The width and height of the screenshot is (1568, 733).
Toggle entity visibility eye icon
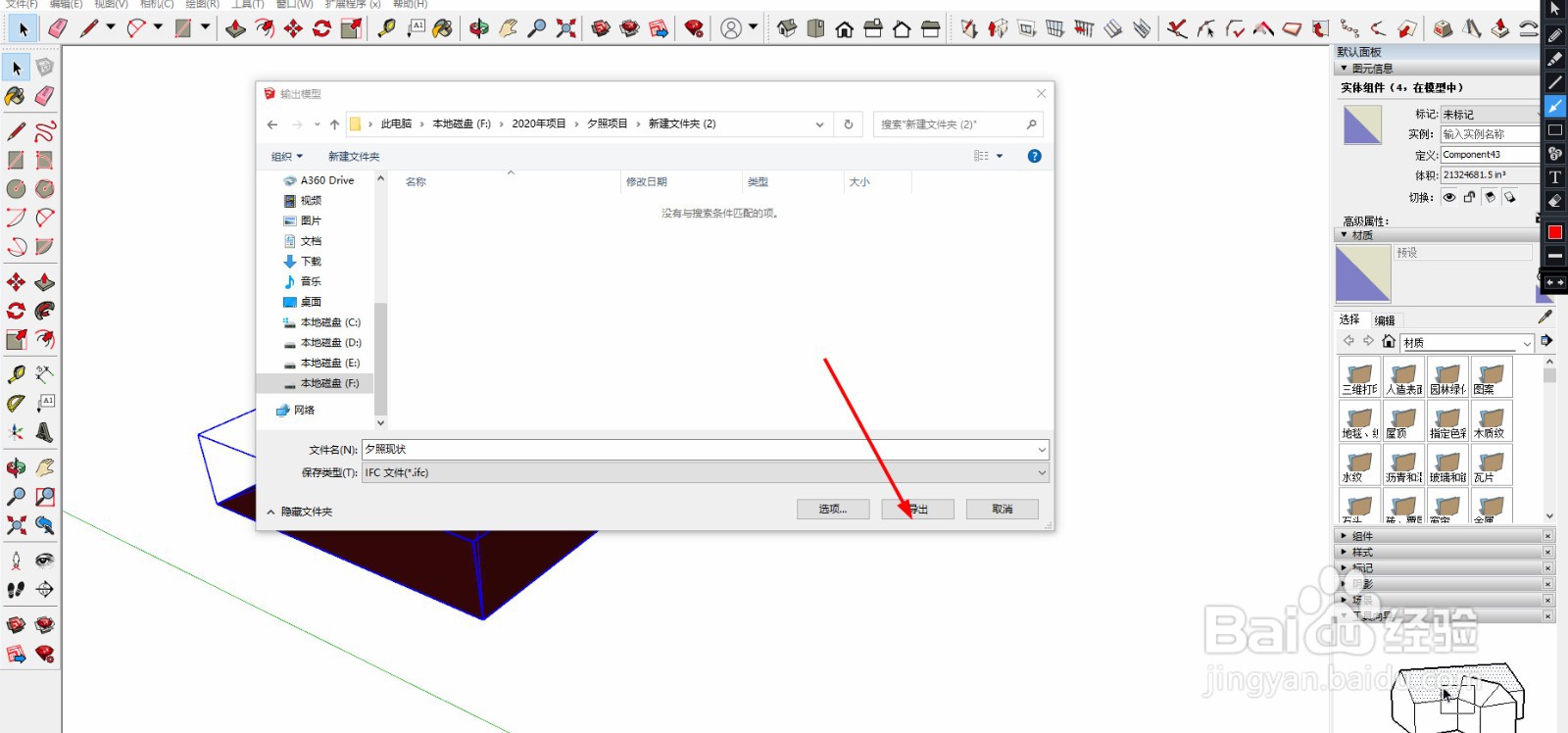(1449, 197)
